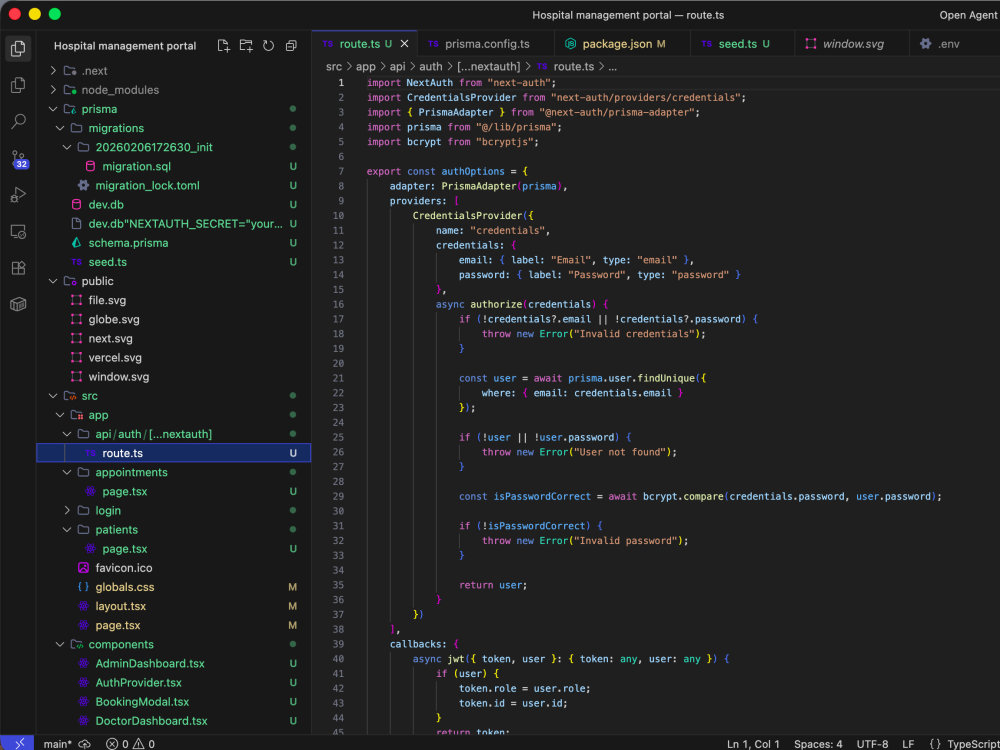Open the Explorer view in activity bar
The width and height of the screenshot is (1000, 750).
point(18,48)
